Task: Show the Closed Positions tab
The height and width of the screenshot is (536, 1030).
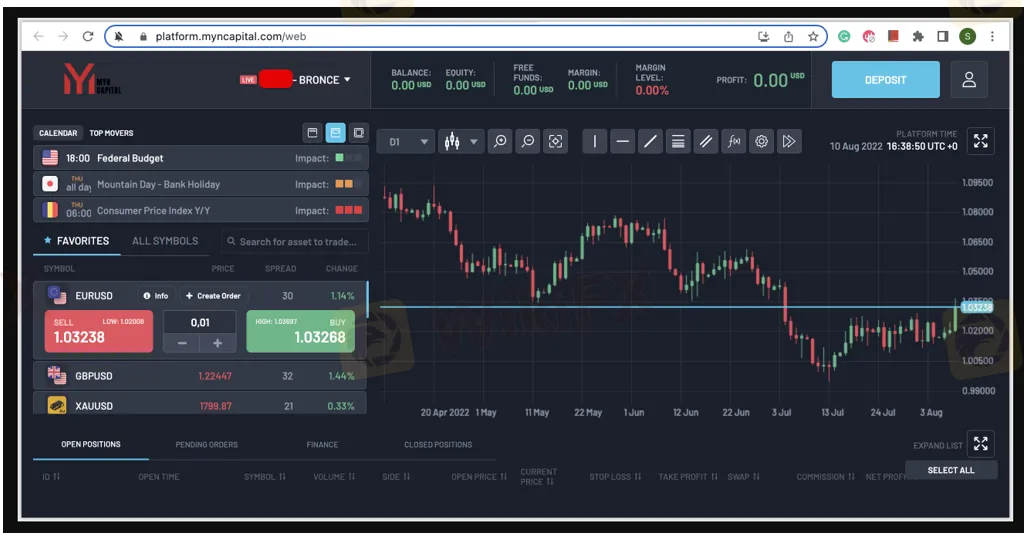Action: pos(438,445)
